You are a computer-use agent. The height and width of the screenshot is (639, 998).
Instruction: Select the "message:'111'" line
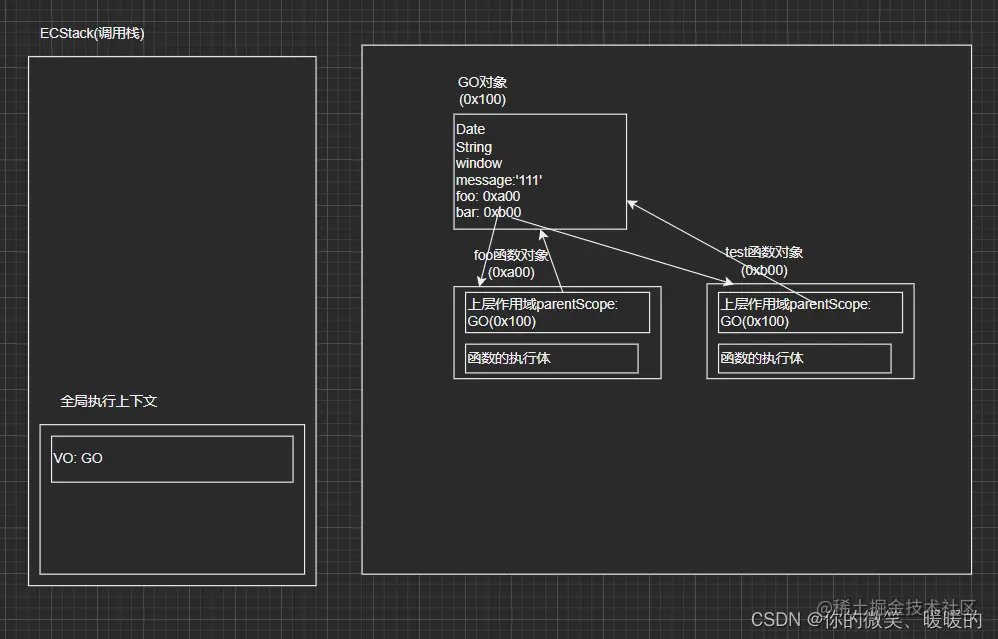click(x=499, y=180)
